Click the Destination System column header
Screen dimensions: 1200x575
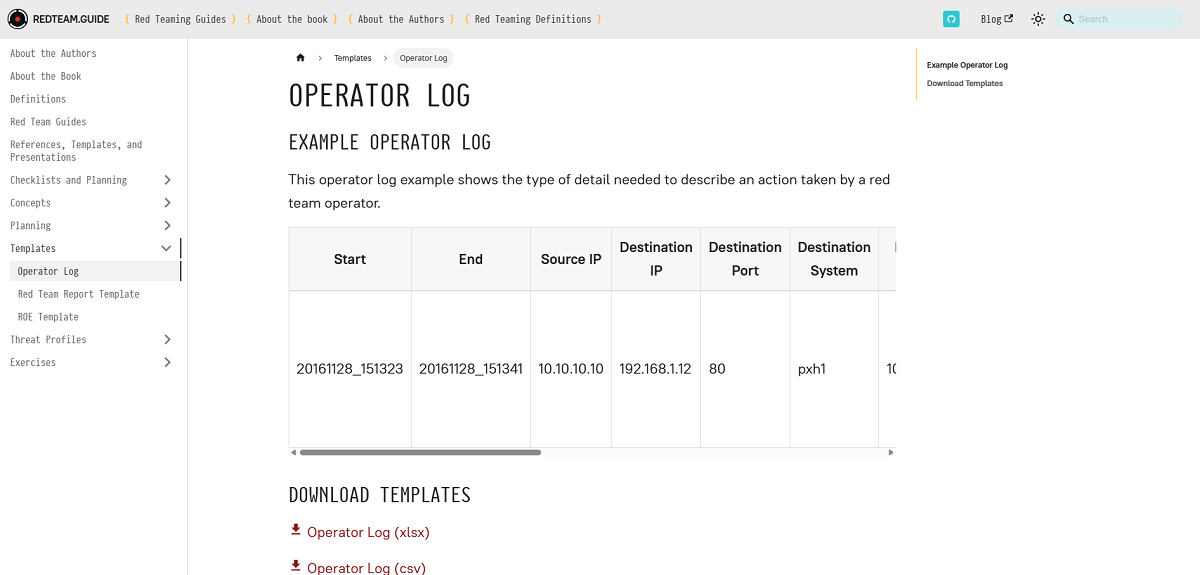834,259
